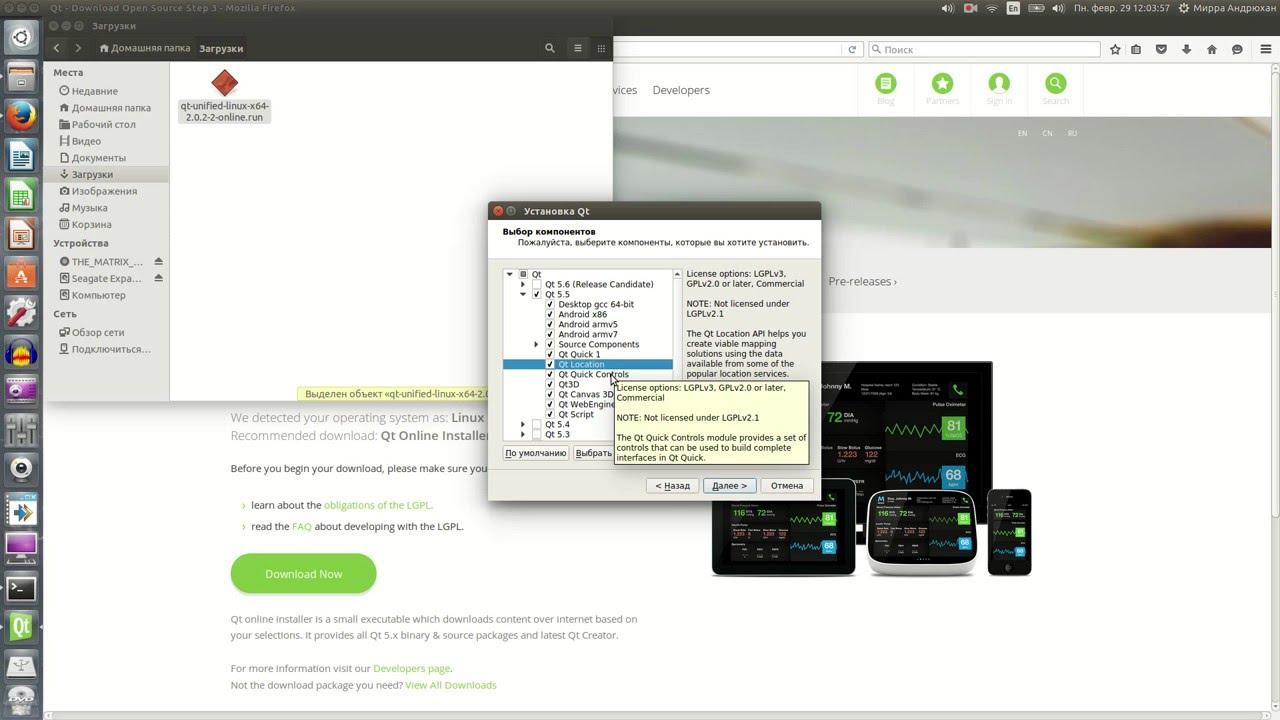Switch Files window to grid view
Screen dimensions: 1280x720
(x=601, y=48)
